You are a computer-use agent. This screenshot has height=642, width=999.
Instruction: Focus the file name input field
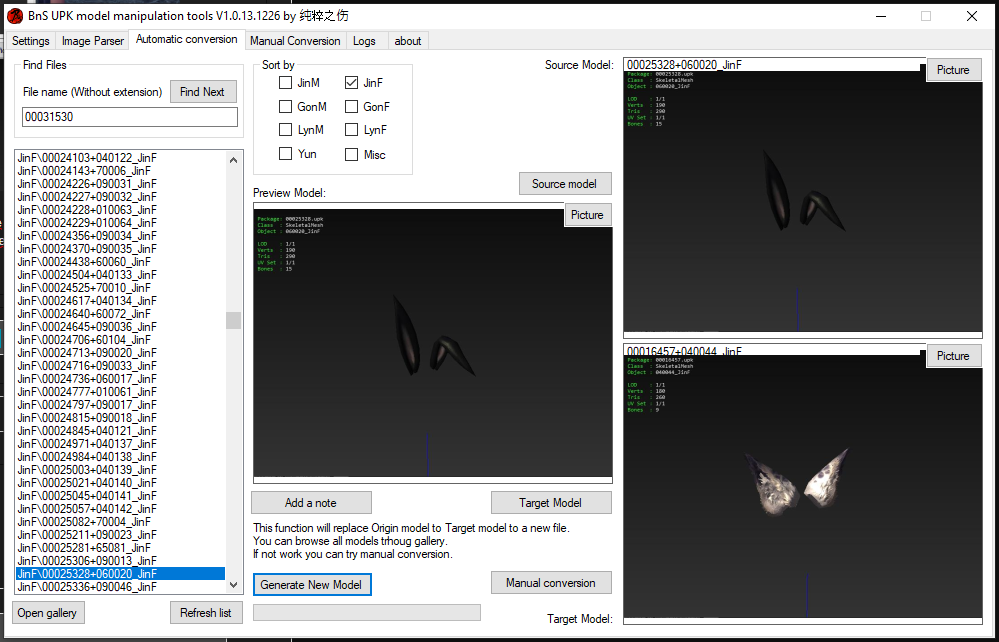point(130,117)
